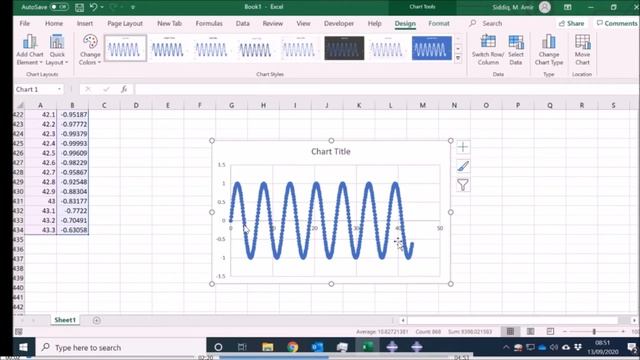Open the Page Layout tab
The height and width of the screenshot is (360, 640).
(x=125, y=23)
